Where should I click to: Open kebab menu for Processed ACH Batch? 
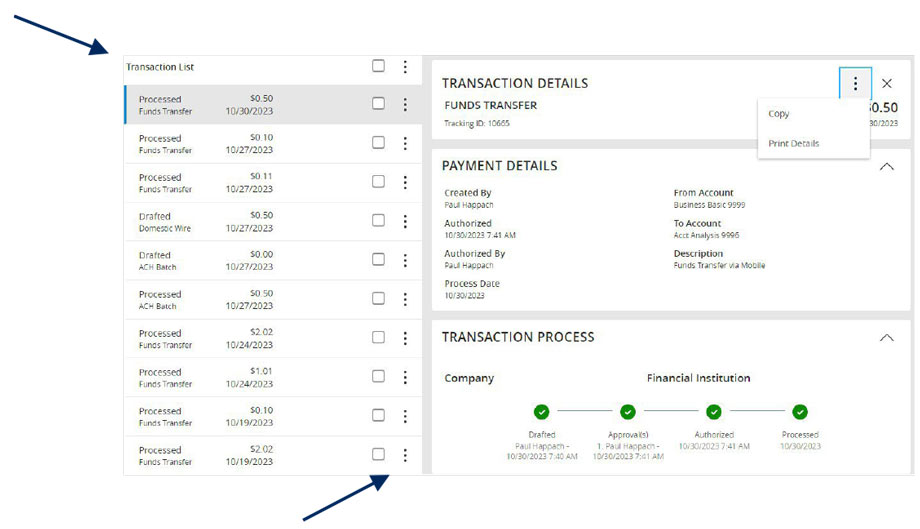pyautogui.click(x=405, y=299)
